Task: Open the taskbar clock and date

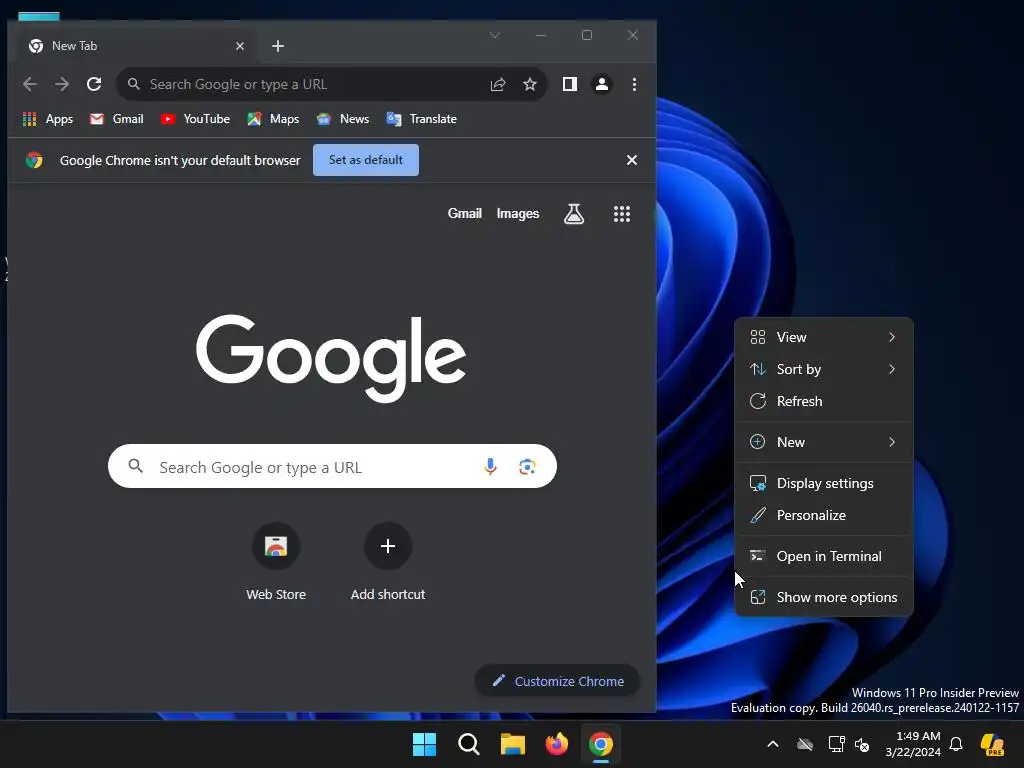Action: click(912, 744)
